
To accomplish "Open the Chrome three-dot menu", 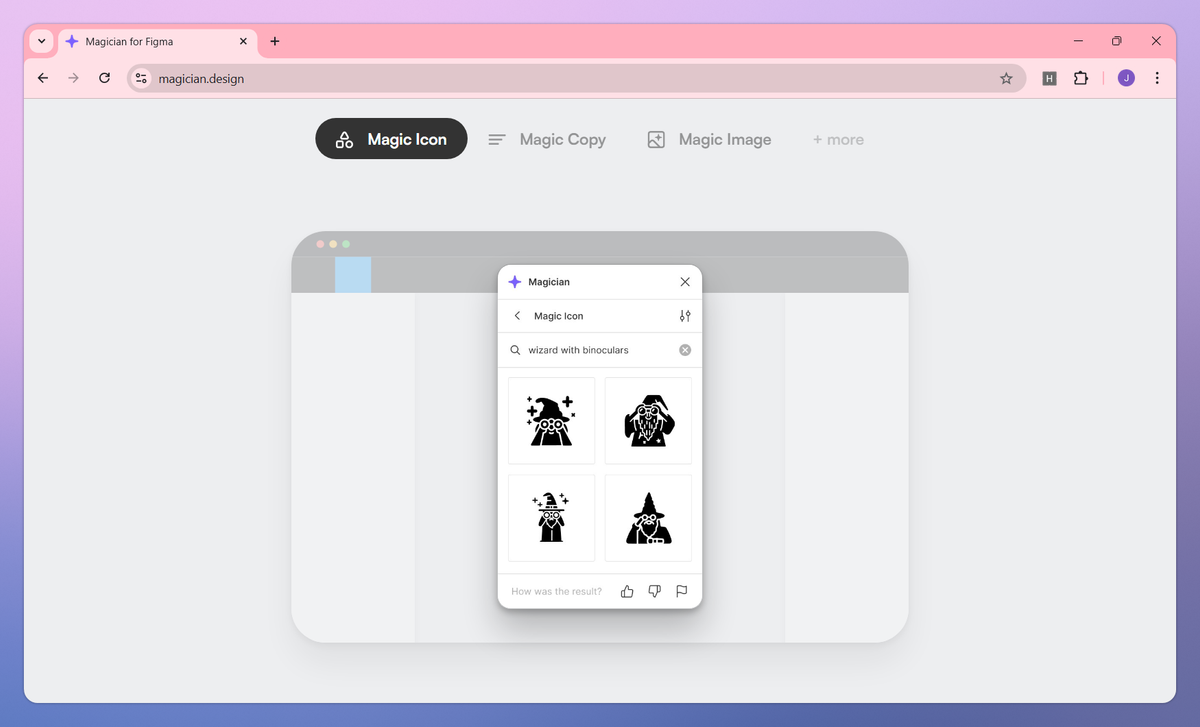I will (x=1157, y=78).
